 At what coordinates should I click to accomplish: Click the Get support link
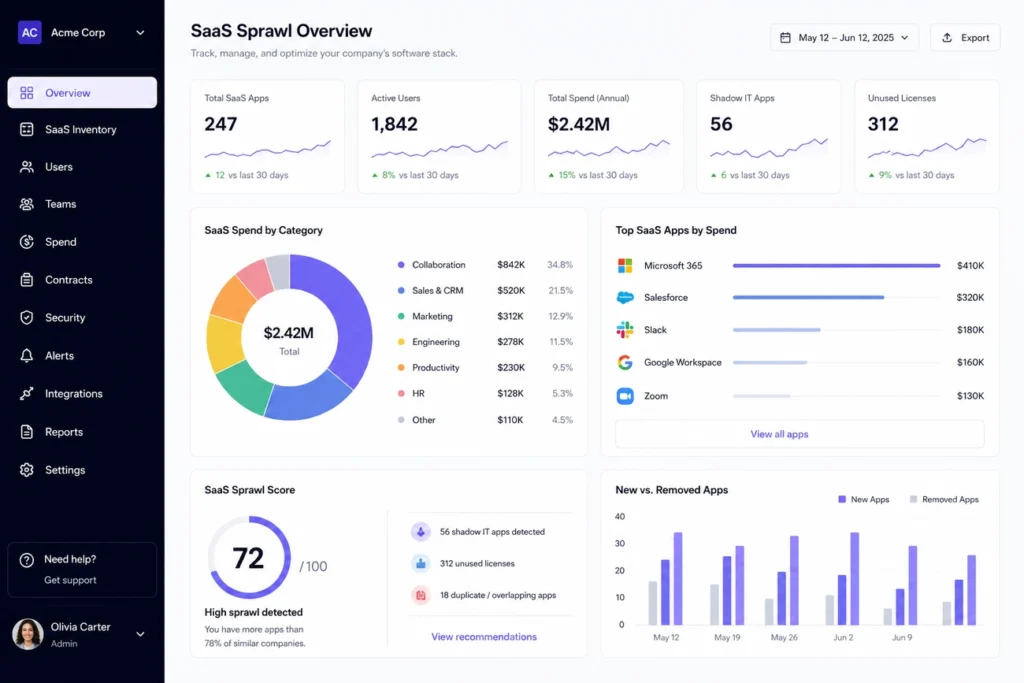click(70, 580)
